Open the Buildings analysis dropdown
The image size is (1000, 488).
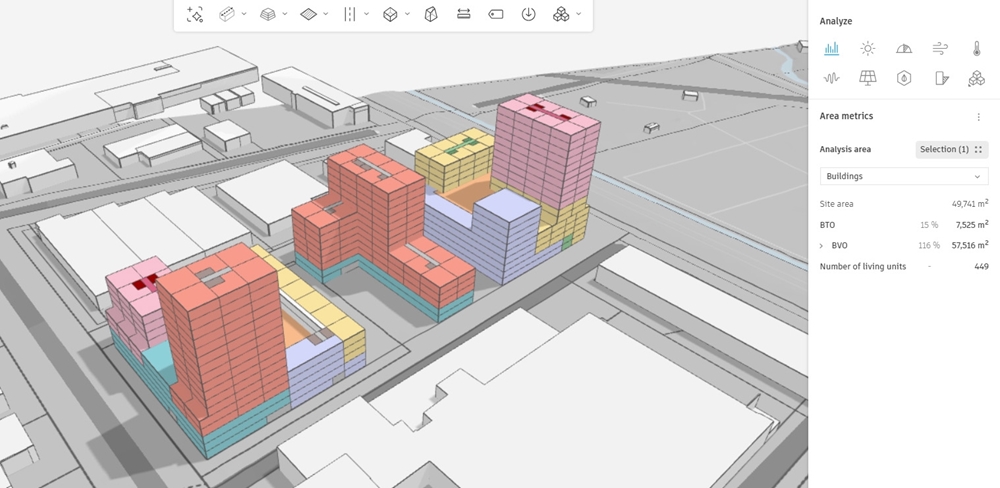click(903, 176)
